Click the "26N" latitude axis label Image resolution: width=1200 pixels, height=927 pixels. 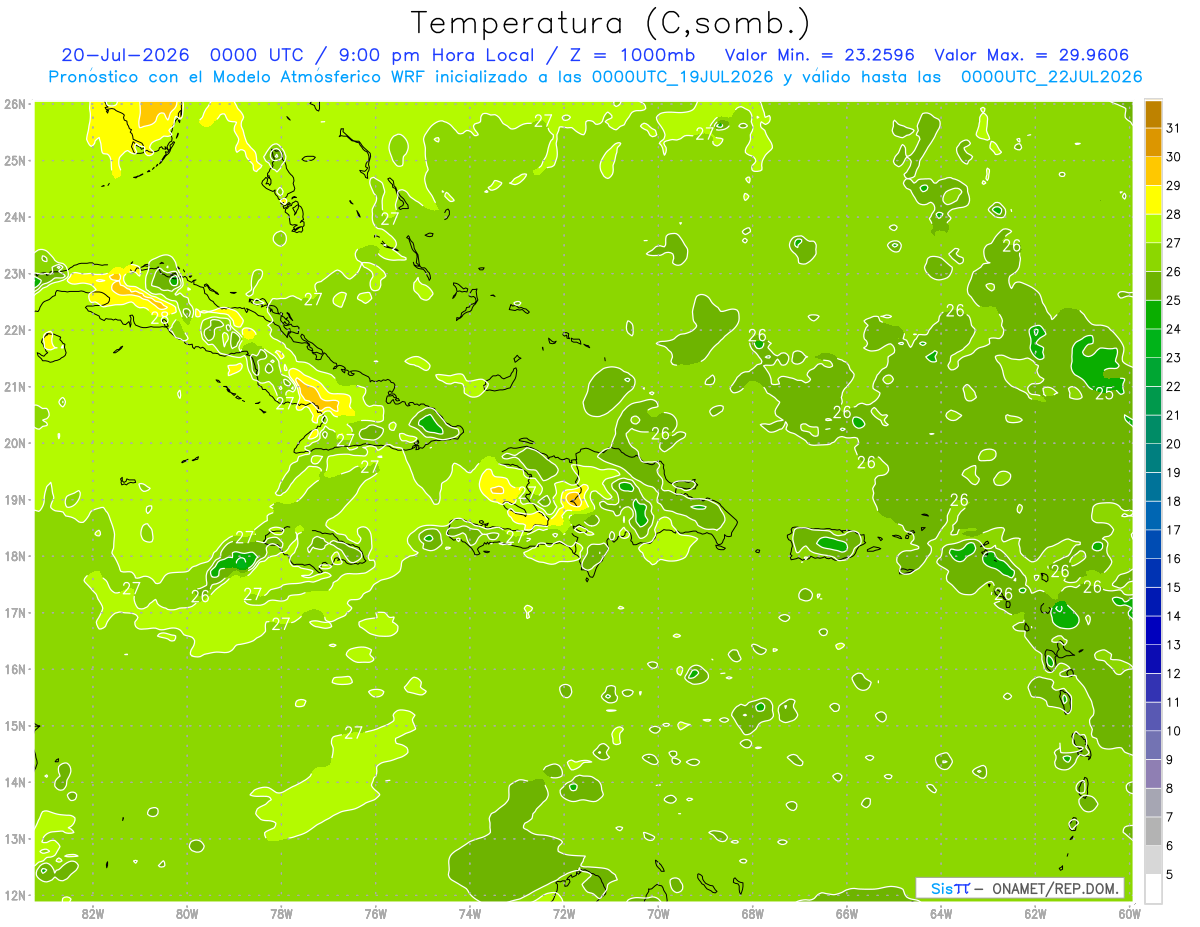click(x=14, y=104)
